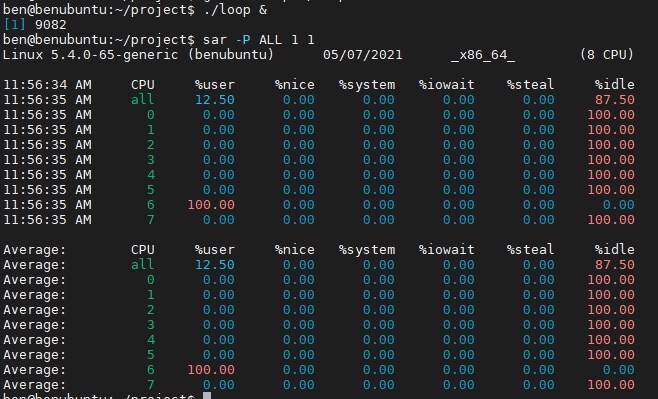This screenshot has width=658, height=399.
Task: Click 87.50 %idle in the 11:56:35 all row
Action: click(x=615, y=100)
